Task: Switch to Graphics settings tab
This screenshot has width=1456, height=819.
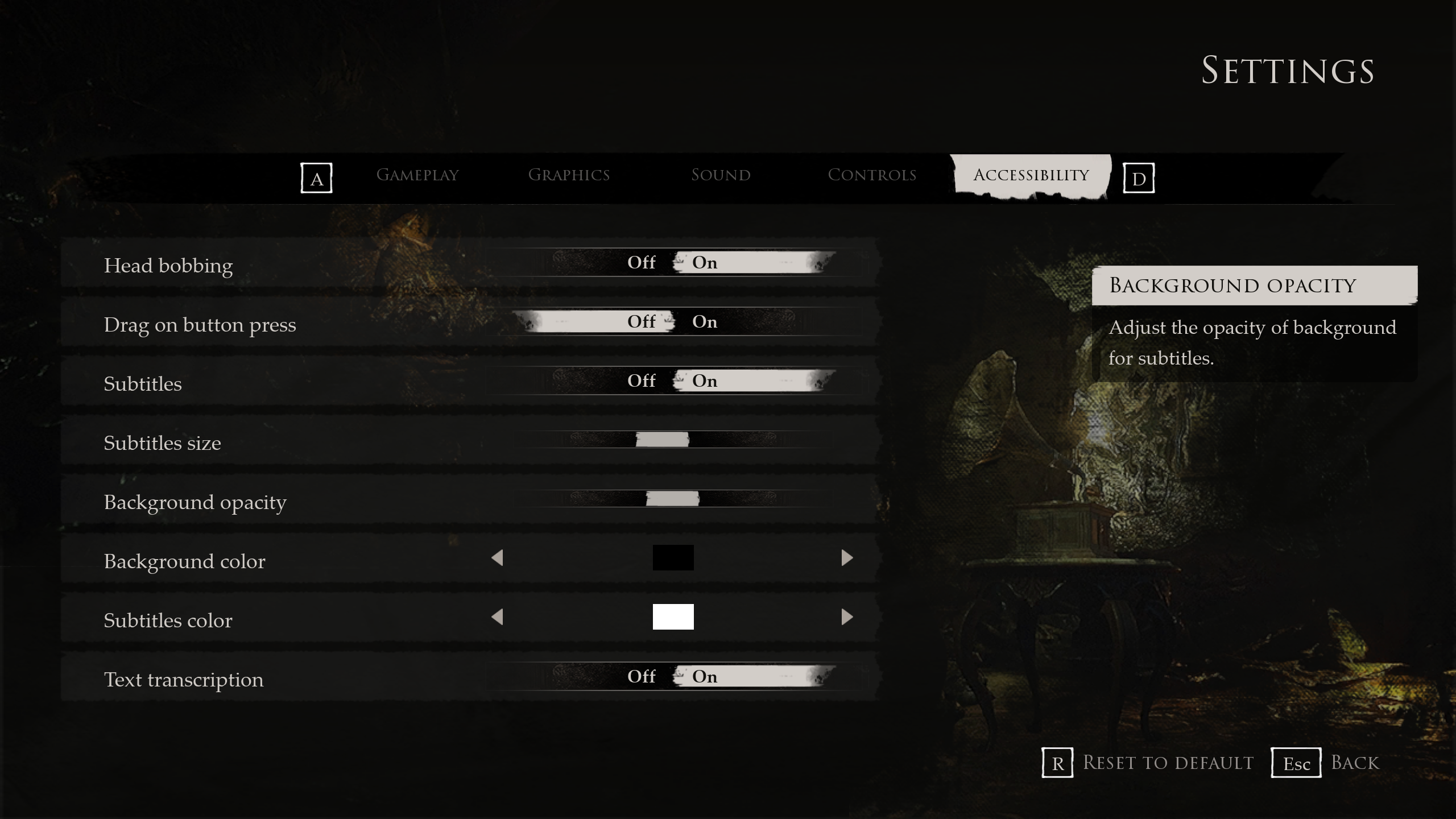Action: pyautogui.click(x=568, y=175)
